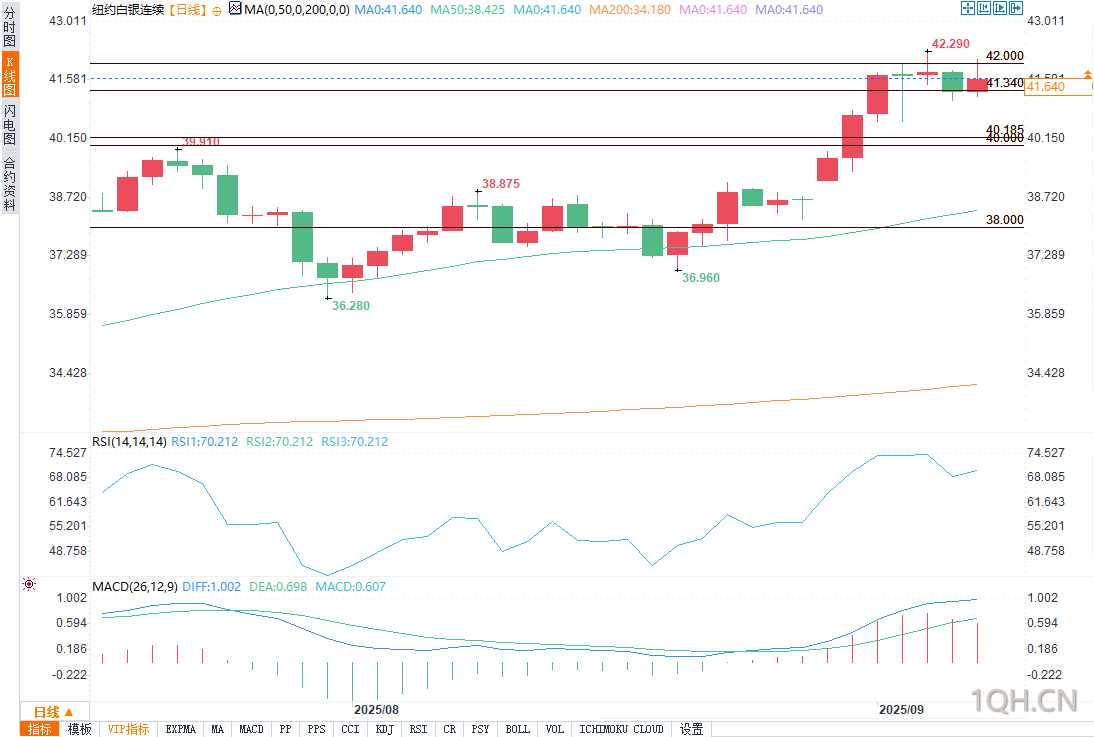
Task: Select the 模板 bottom tab
Action: [x=80, y=729]
